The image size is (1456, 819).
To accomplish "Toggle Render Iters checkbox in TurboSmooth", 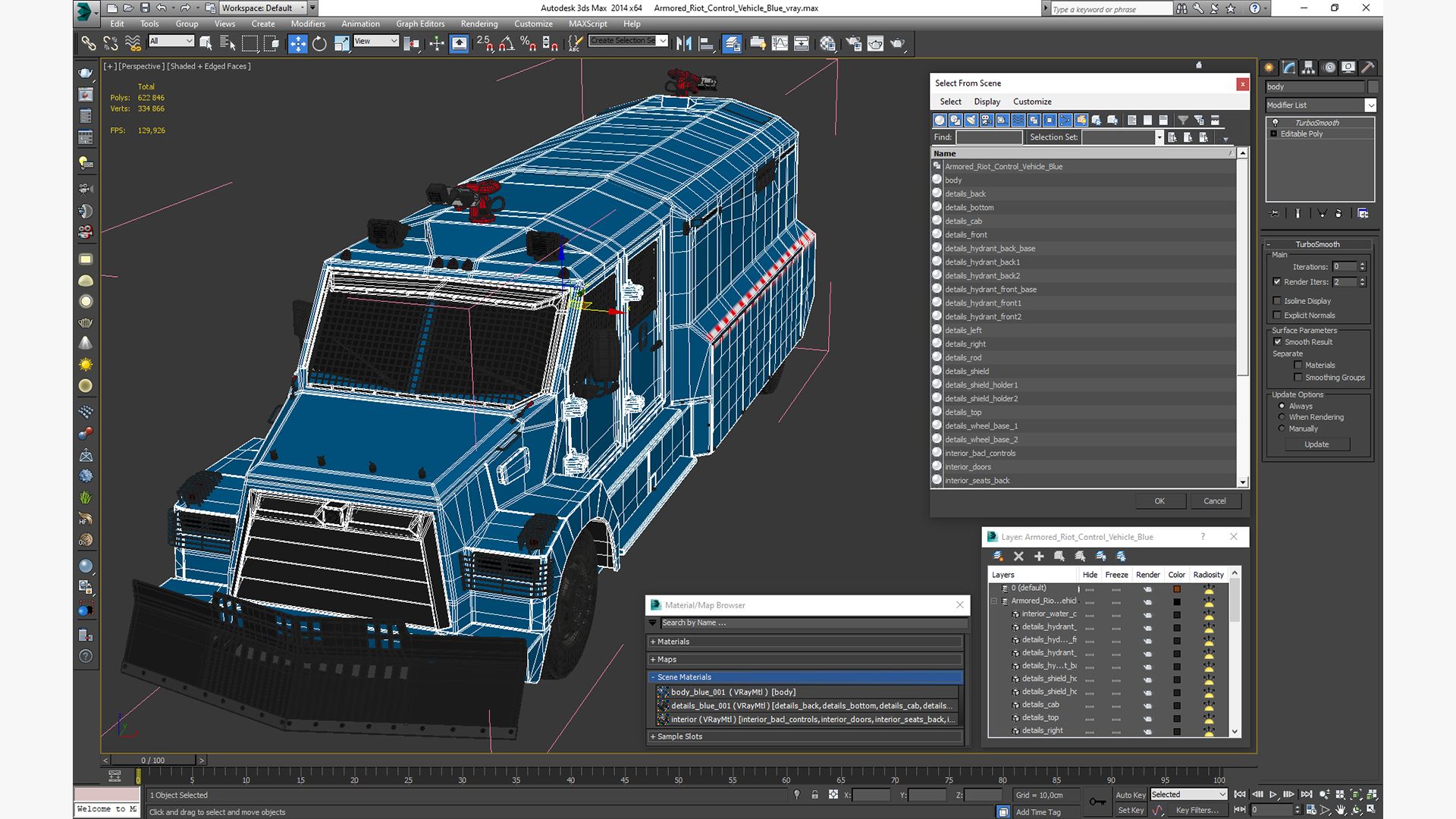I will coord(1277,282).
